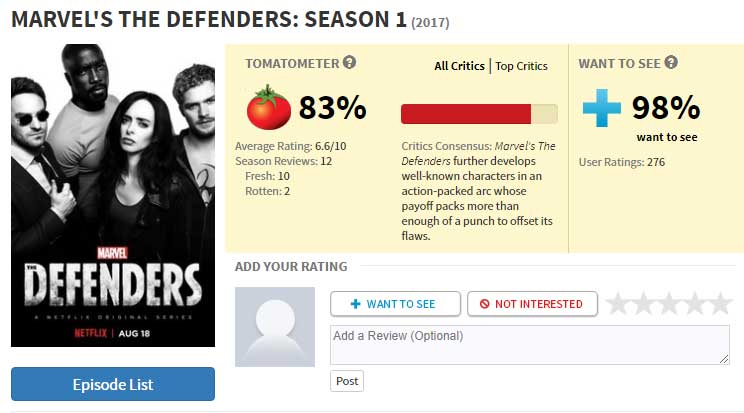The width and height of the screenshot is (744, 413).
Task: Click the resize handle of the review box
Action: pyautogui.click(x=724, y=359)
